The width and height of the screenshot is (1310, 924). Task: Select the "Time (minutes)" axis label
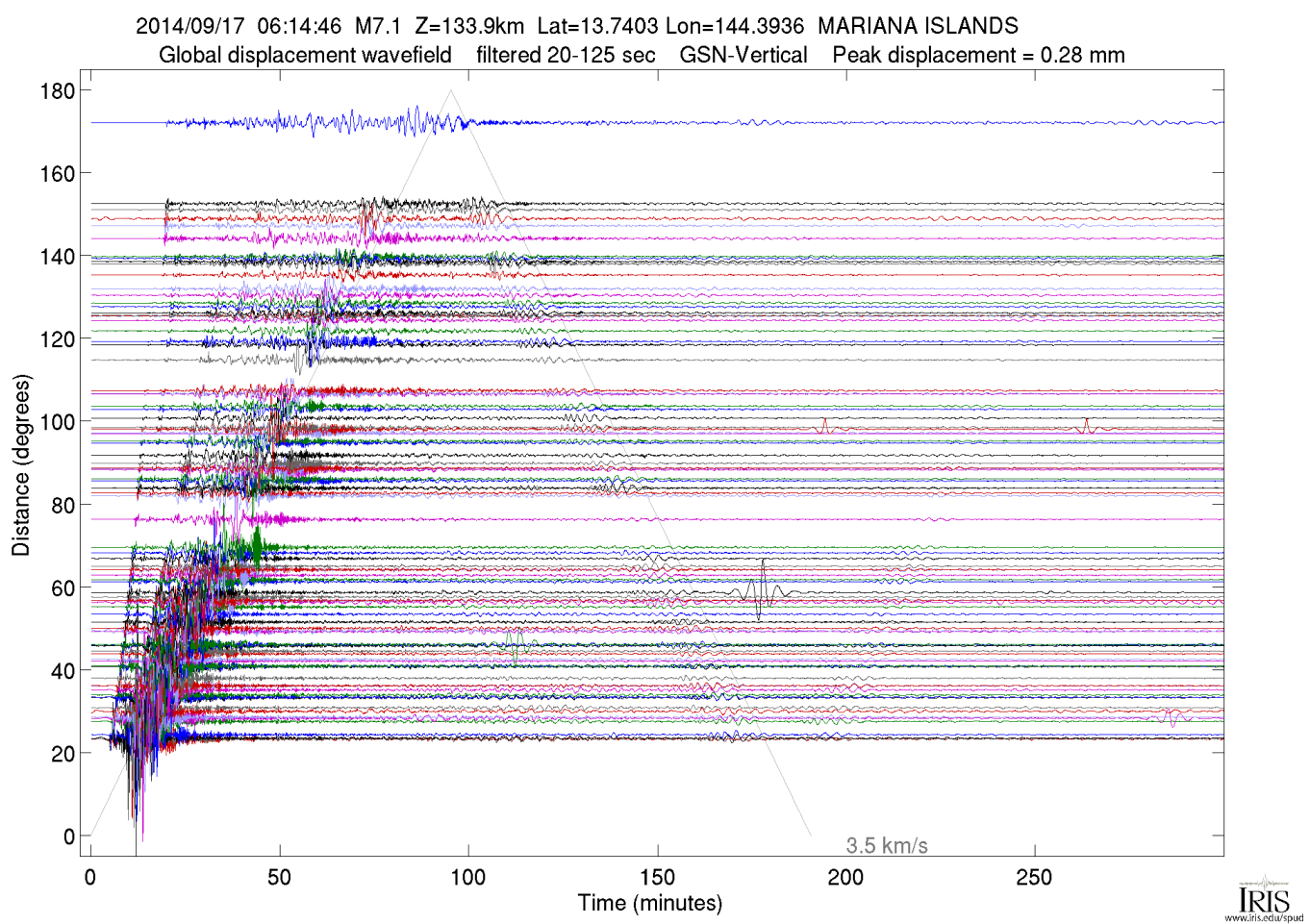tap(649, 904)
